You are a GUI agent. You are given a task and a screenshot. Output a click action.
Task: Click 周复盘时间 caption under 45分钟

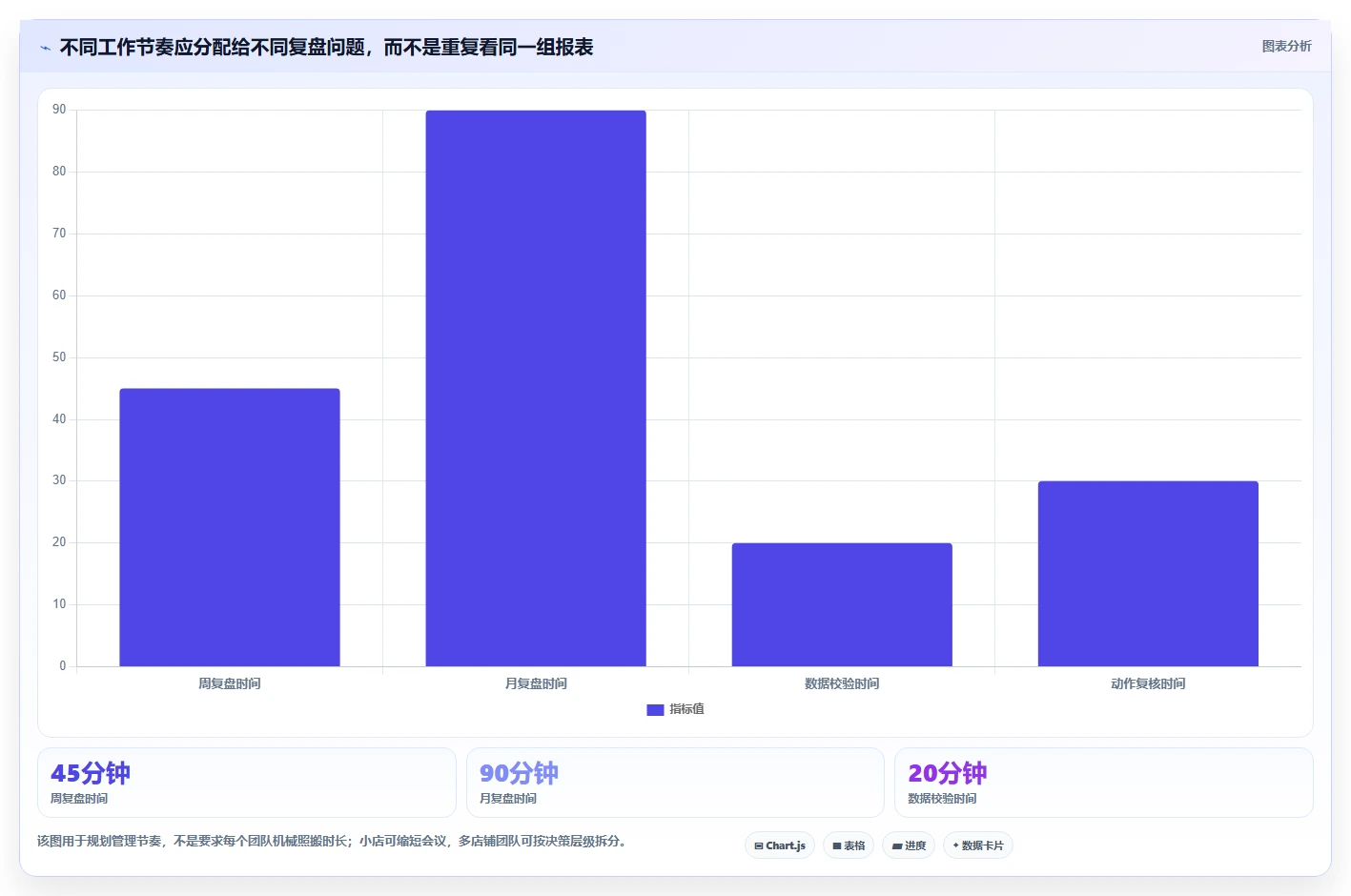tap(79, 799)
